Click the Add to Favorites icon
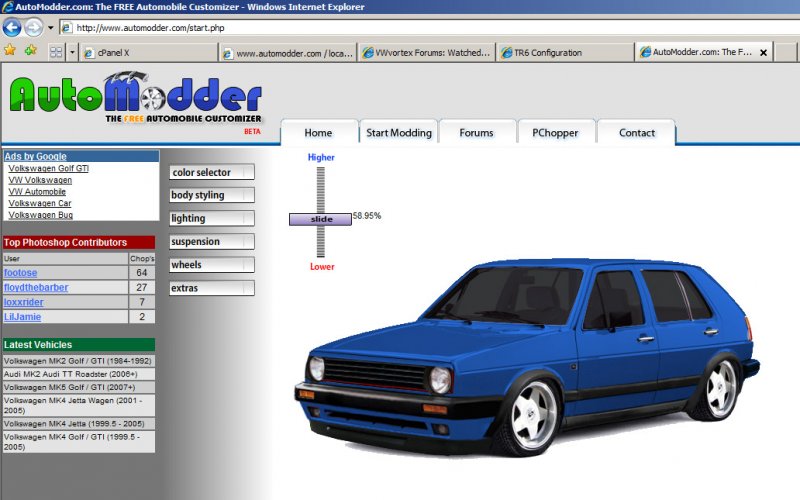This screenshot has height=500, width=800. pyautogui.click(x=30, y=50)
